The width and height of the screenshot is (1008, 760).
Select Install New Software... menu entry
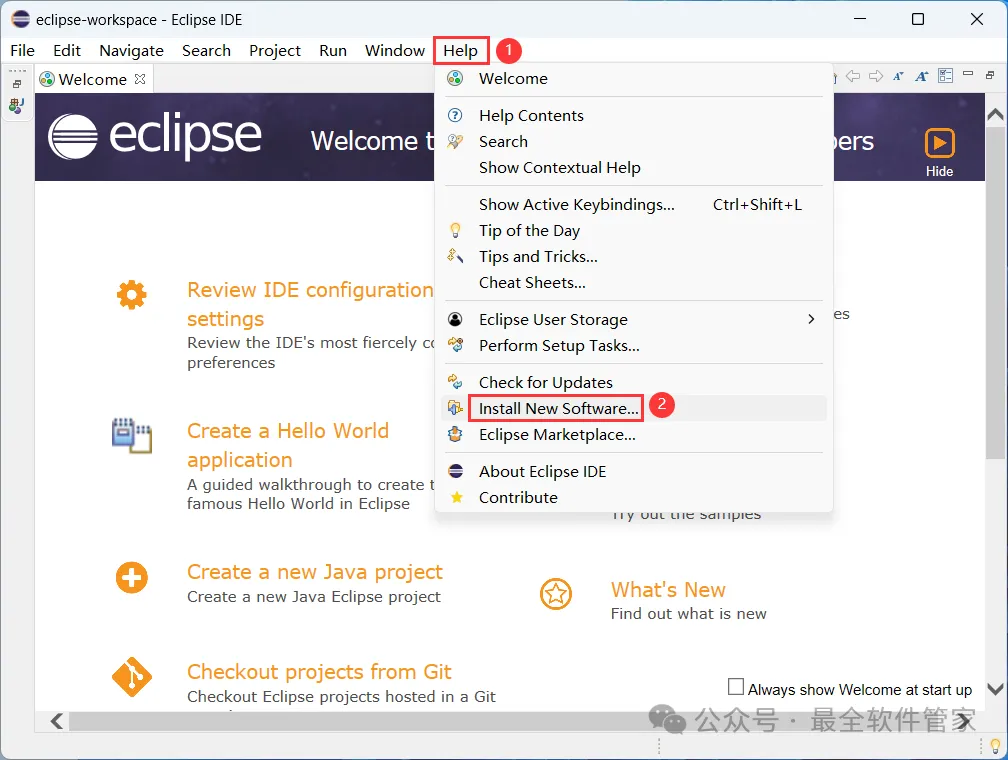633,408
